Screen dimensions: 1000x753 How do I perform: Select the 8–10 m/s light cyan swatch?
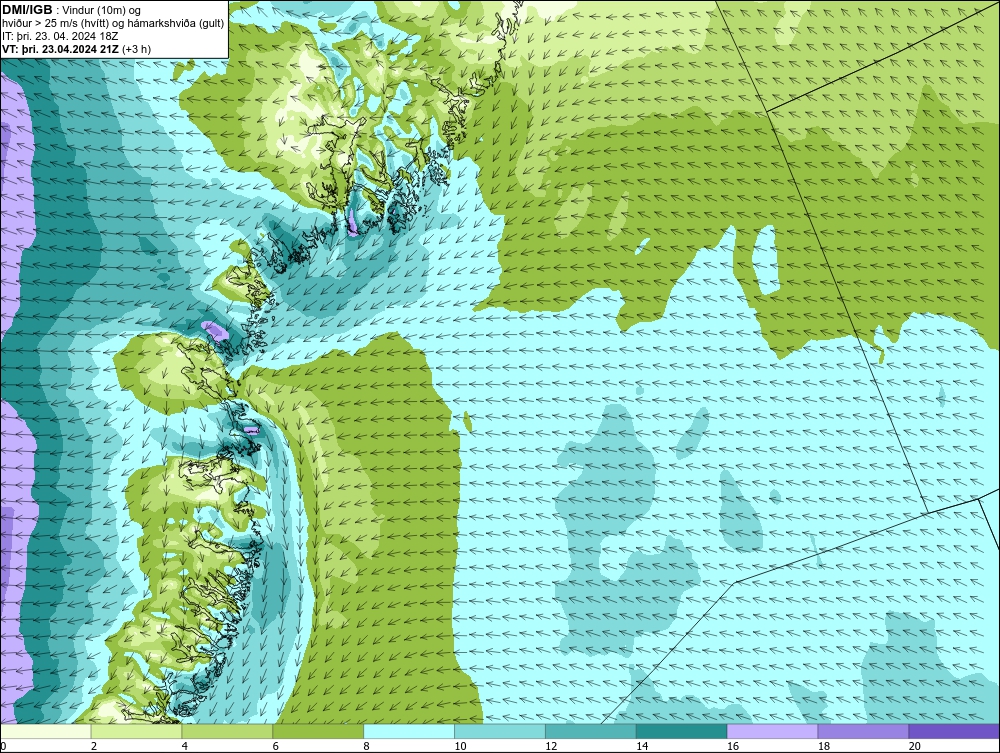pos(409,731)
